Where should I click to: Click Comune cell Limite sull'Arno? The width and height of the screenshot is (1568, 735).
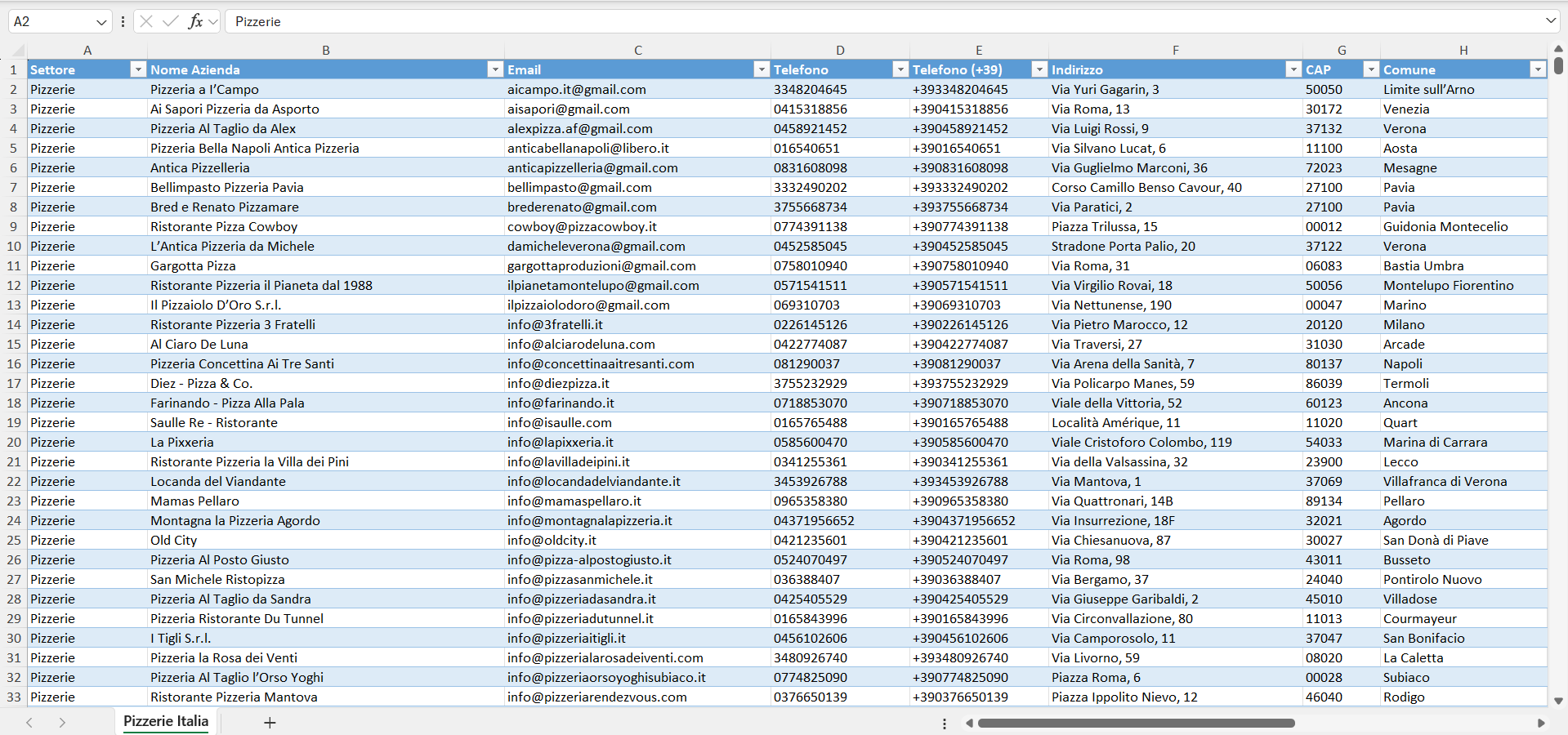click(1463, 89)
